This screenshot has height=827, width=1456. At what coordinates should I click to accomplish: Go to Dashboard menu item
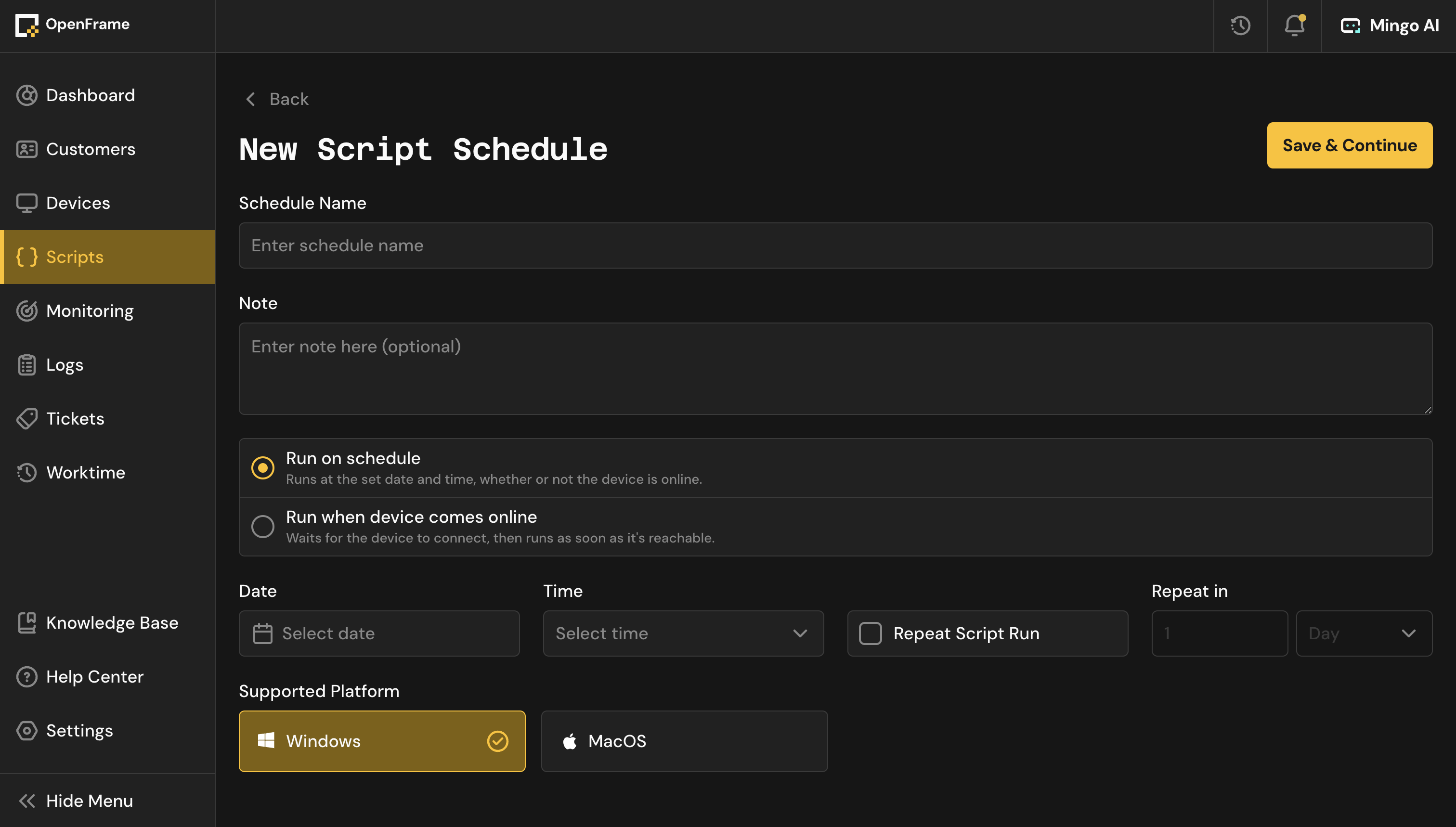click(x=107, y=95)
